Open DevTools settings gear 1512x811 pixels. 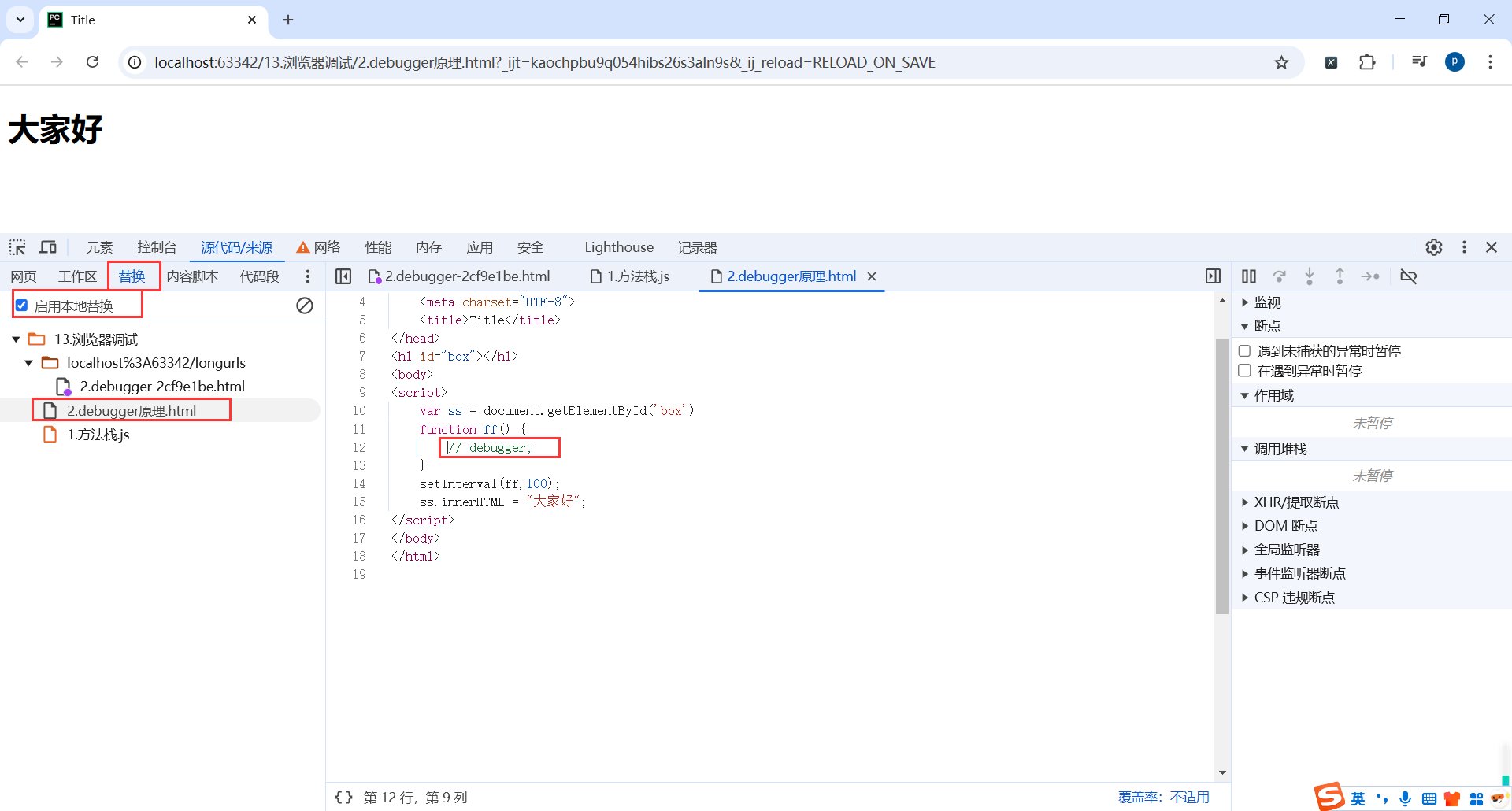pyautogui.click(x=1434, y=247)
